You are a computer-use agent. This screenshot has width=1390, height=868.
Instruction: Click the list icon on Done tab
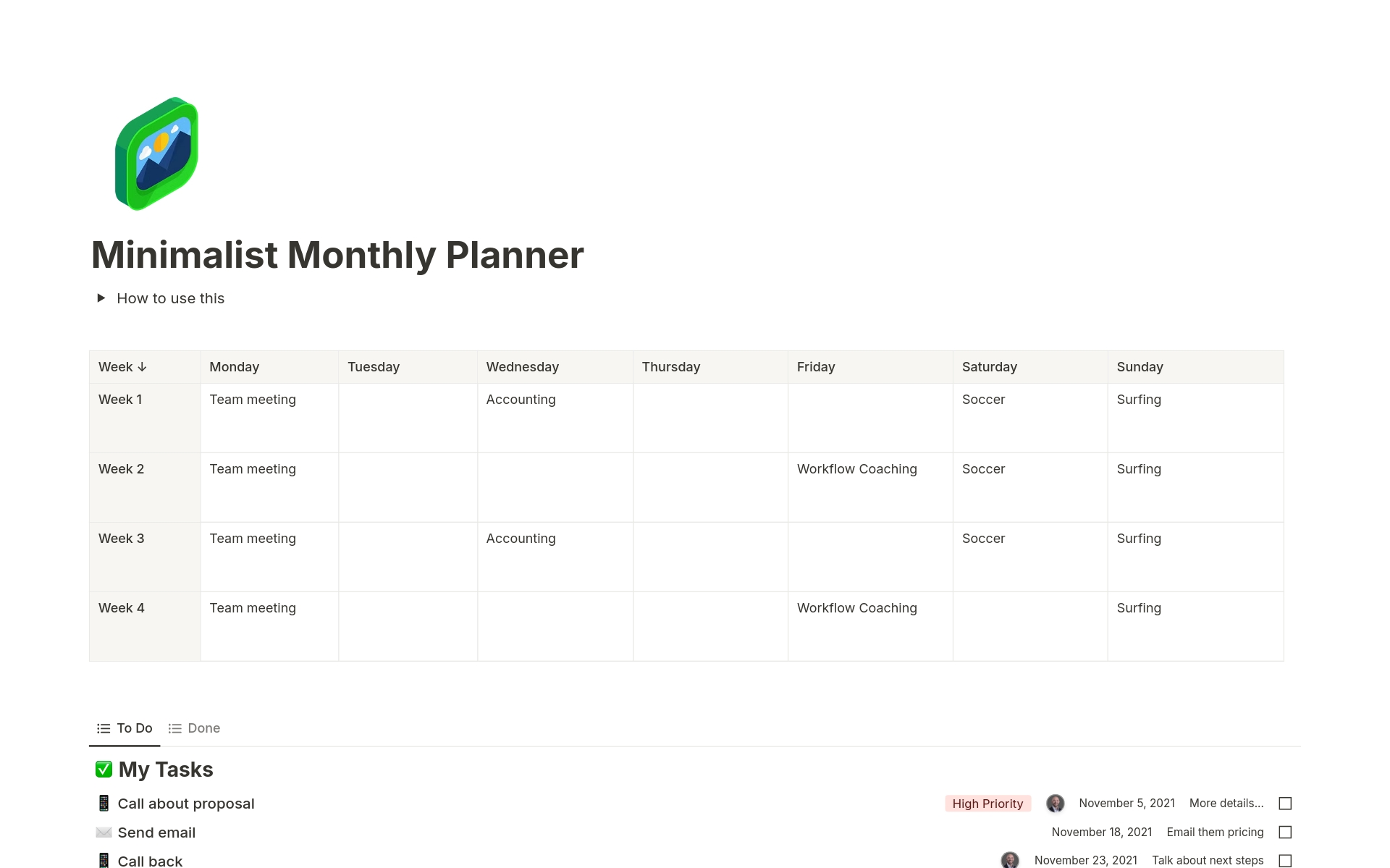coord(174,728)
